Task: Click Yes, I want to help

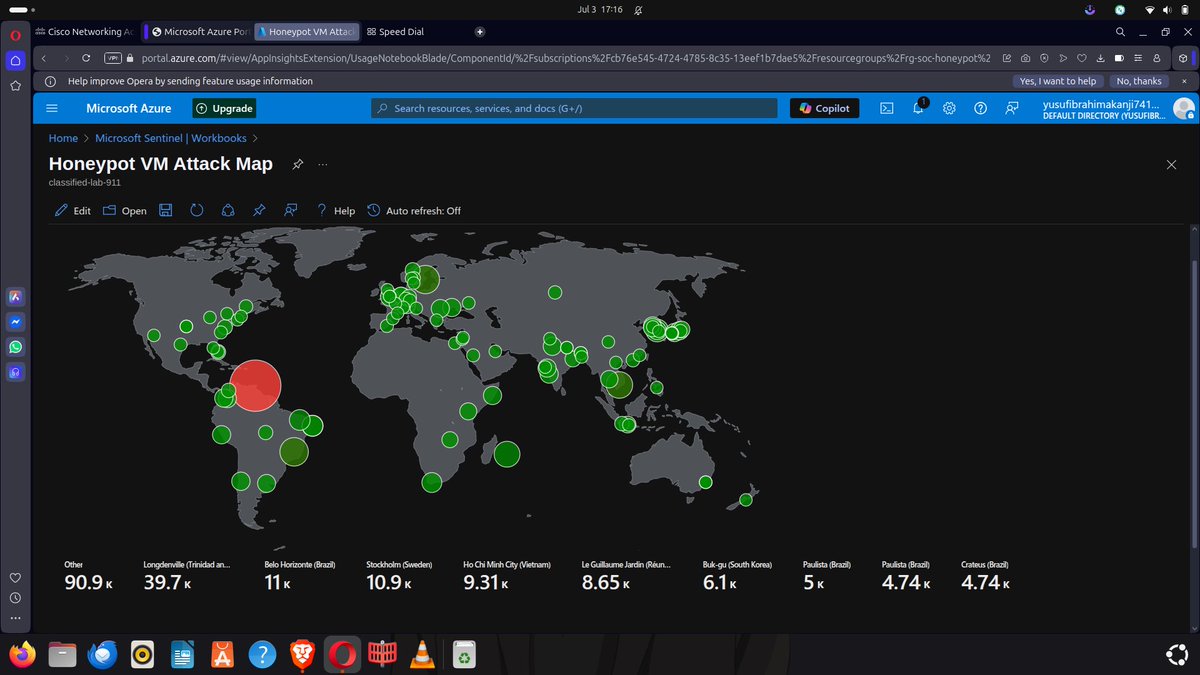Action: tap(1058, 81)
